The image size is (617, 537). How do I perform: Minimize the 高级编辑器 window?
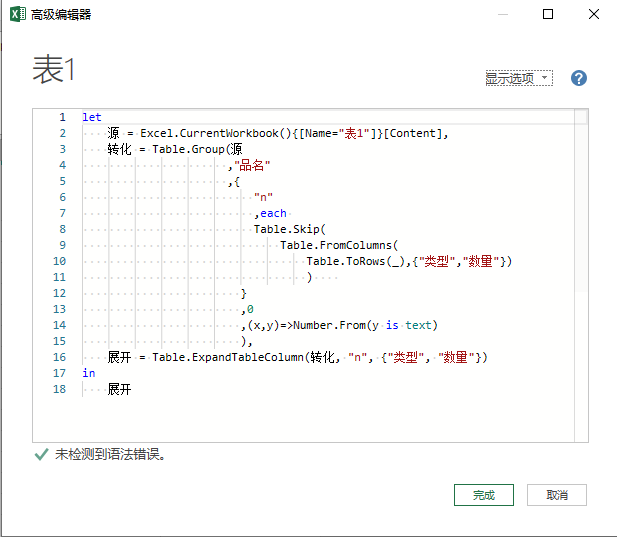coord(503,15)
